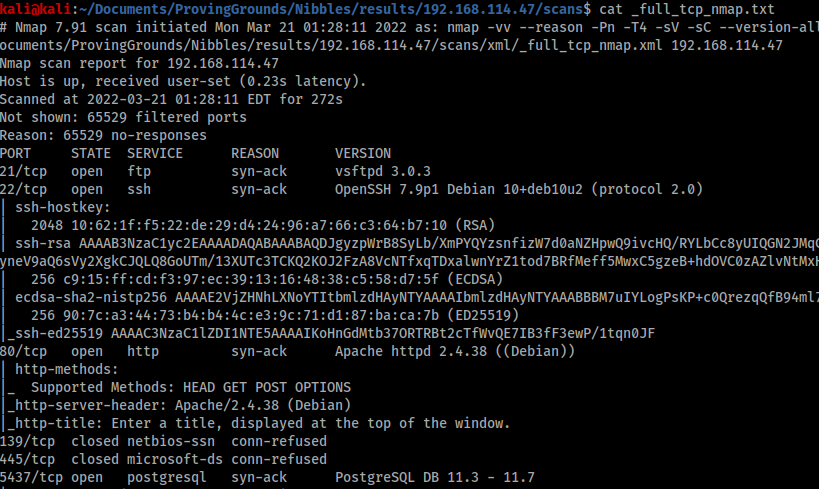Click the http-server-header line

click(x=179, y=405)
